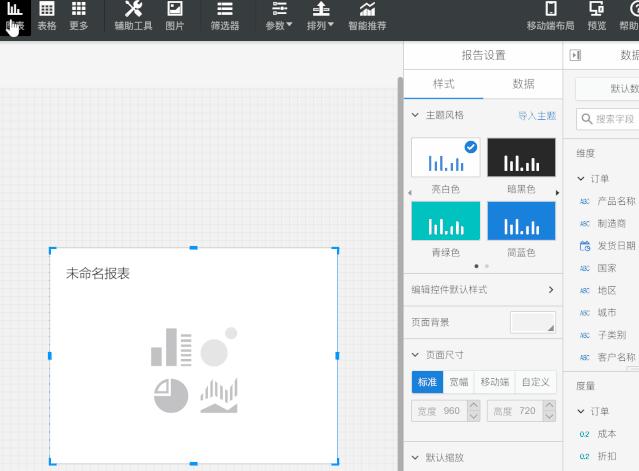Increase the 宽度 width value
Image resolution: width=639 pixels, height=471 pixels.
tap(474, 405)
